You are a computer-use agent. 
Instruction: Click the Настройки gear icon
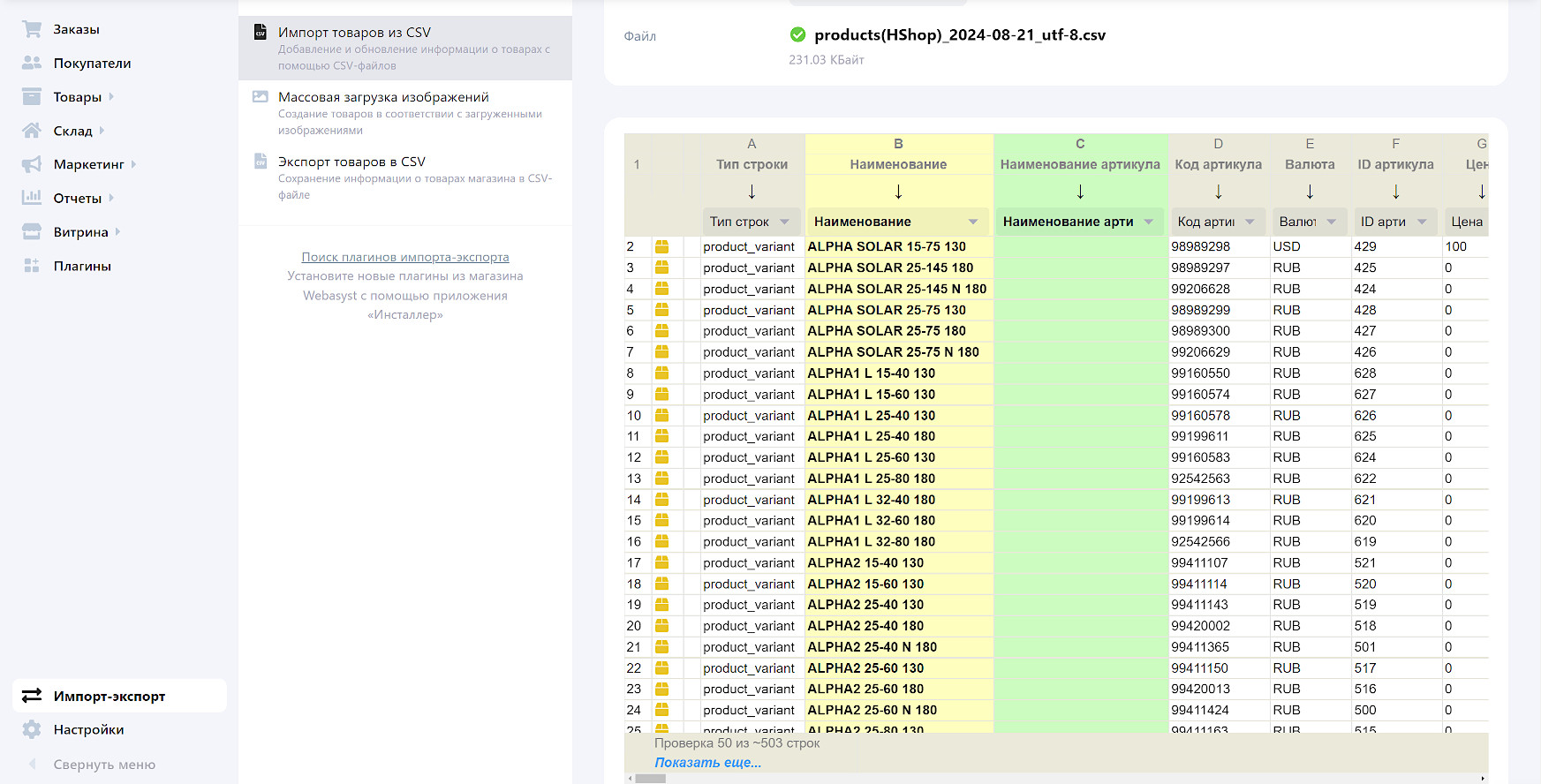[32, 729]
